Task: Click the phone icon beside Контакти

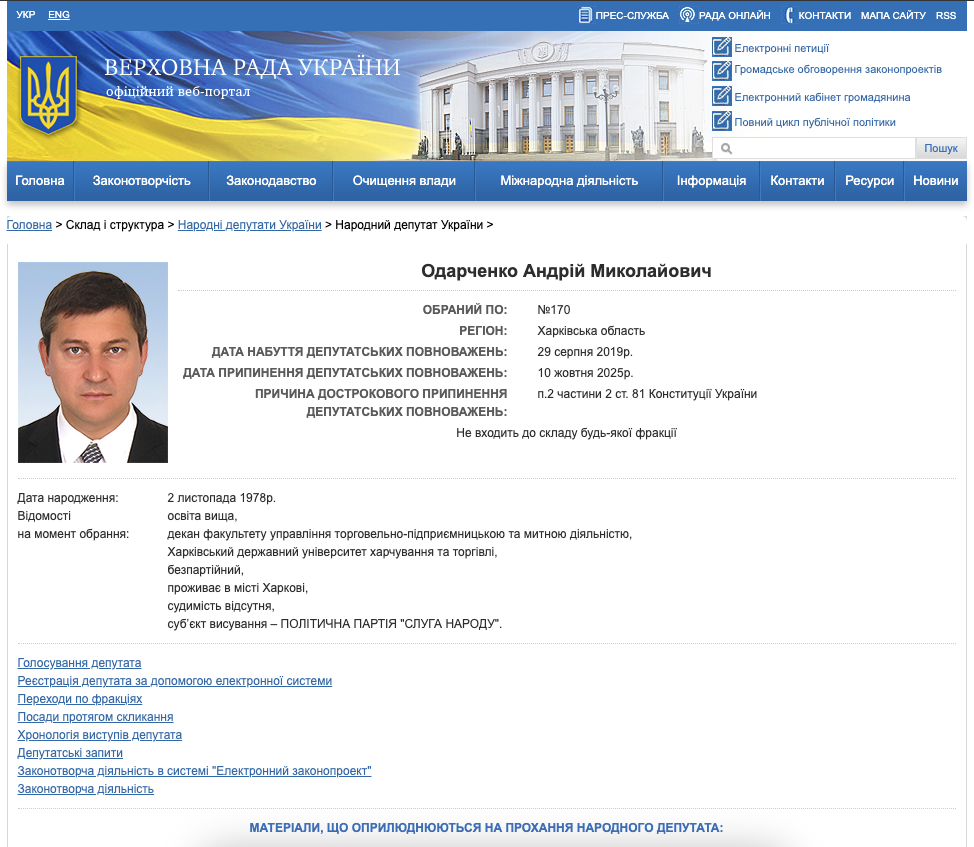Action: pos(789,15)
